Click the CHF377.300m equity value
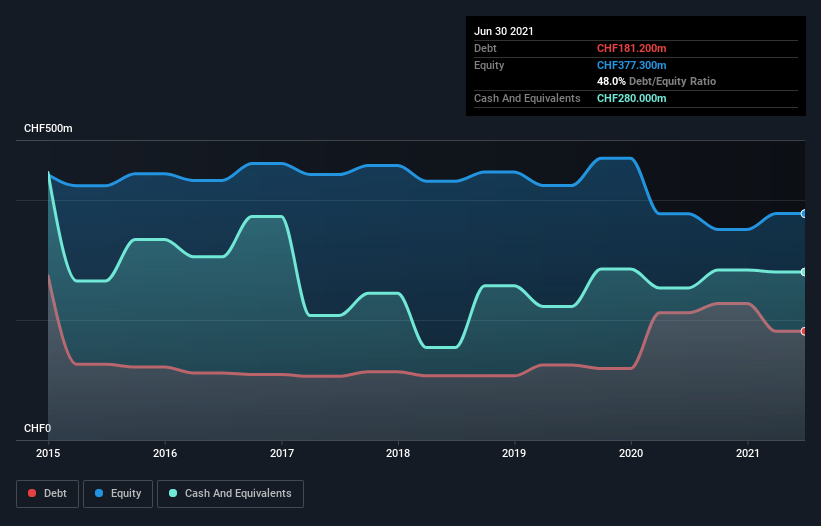The height and width of the screenshot is (526, 821). click(631, 65)
